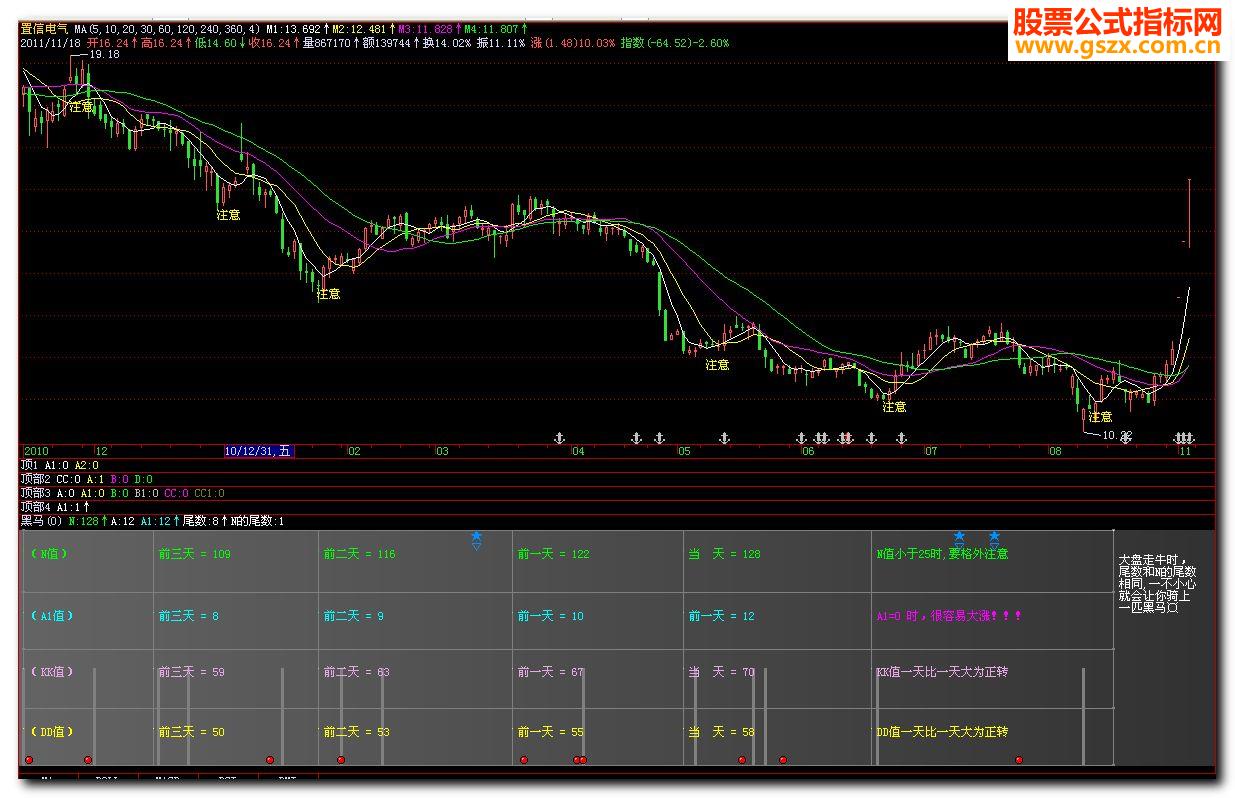This screenshot has height=798, width=1235.
Task: Click the (KK值) row header cell
Action: 52,672
